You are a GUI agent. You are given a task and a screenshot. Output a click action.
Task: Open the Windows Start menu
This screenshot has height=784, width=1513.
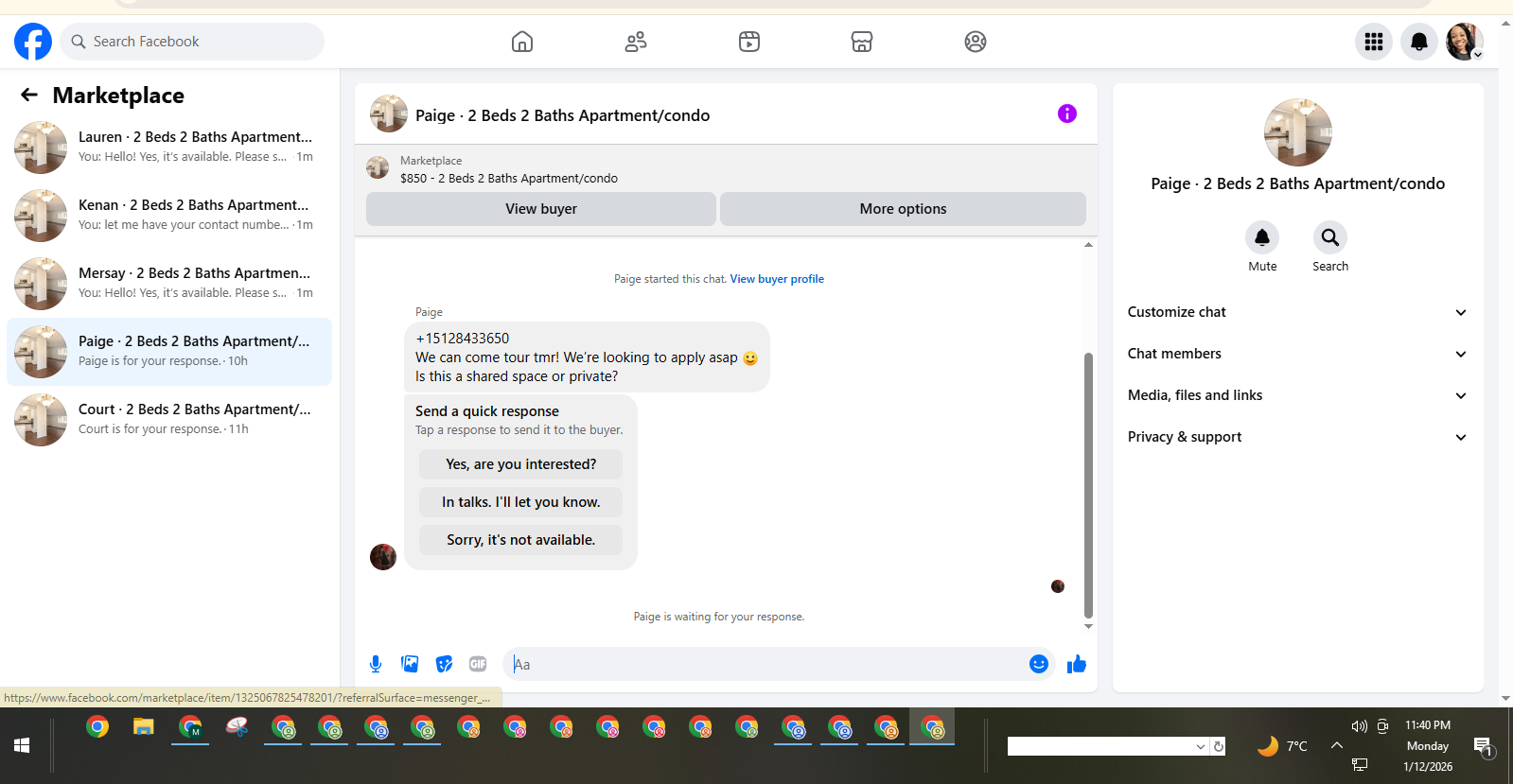coord(22,745)
